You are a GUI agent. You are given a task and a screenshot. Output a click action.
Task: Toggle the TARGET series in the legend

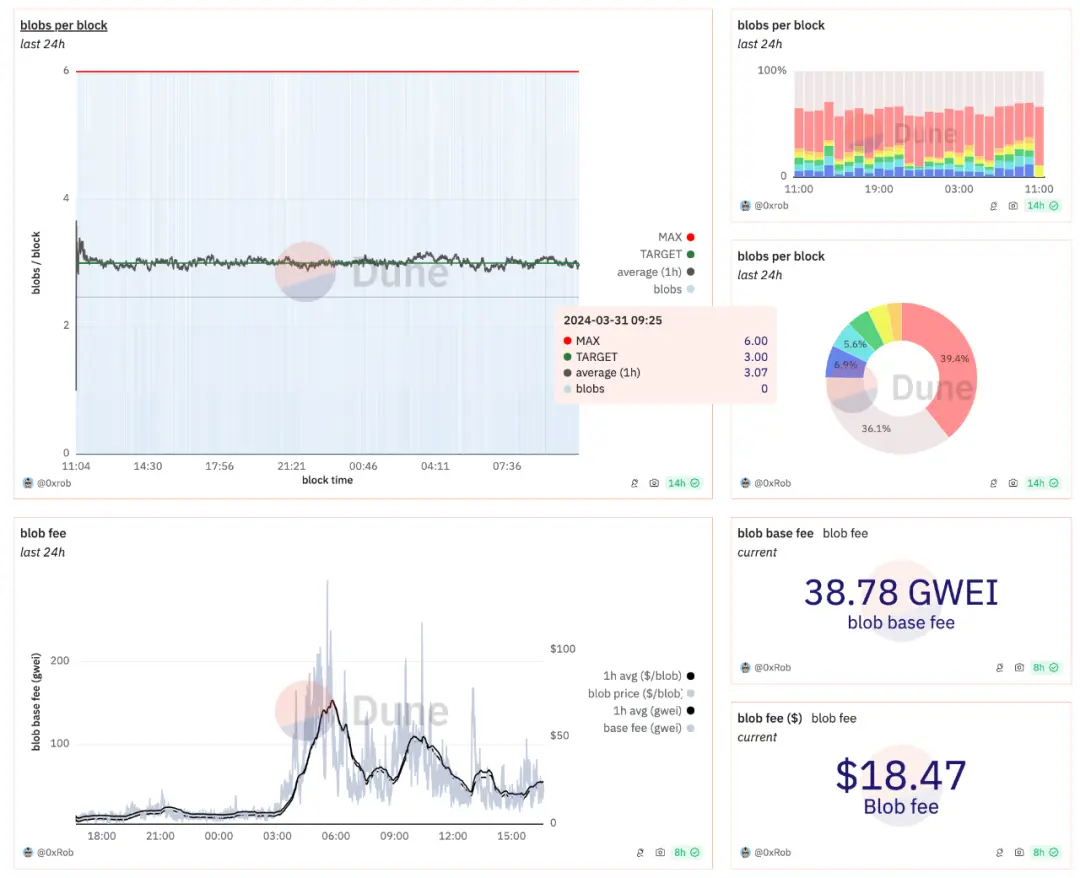(667, 254)
